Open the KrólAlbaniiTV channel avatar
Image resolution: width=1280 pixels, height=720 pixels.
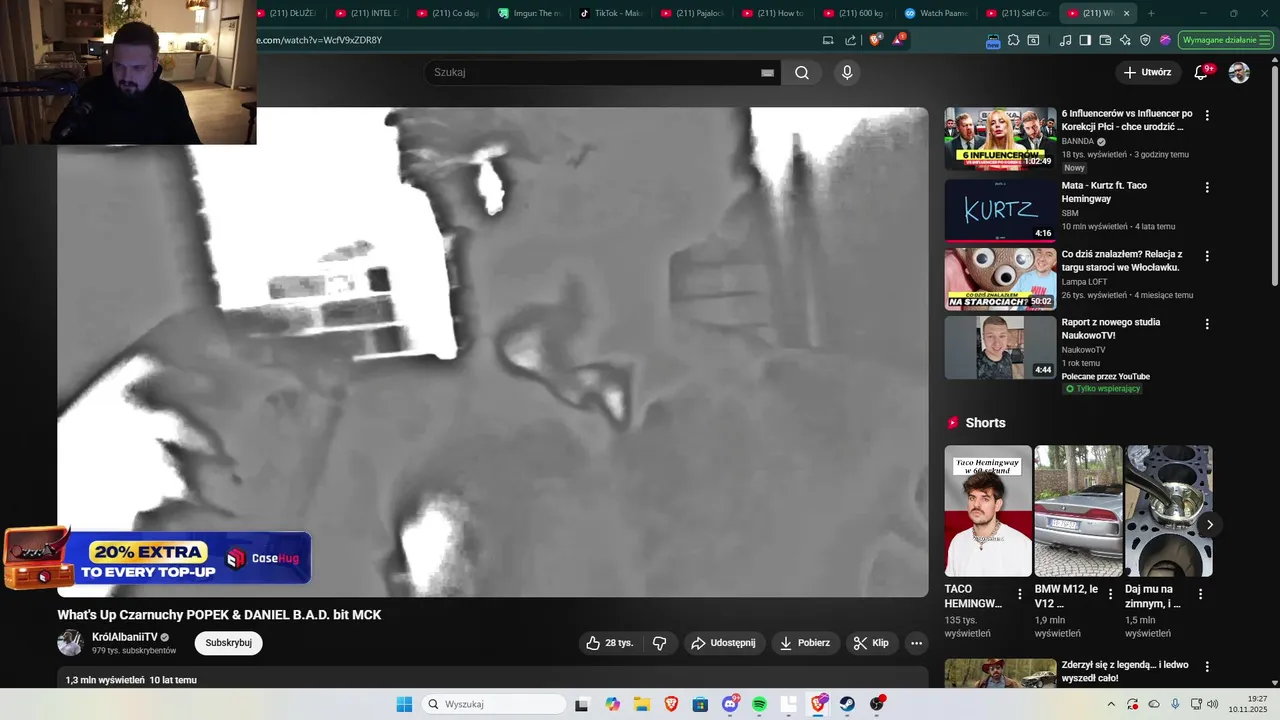pos(70,643)
